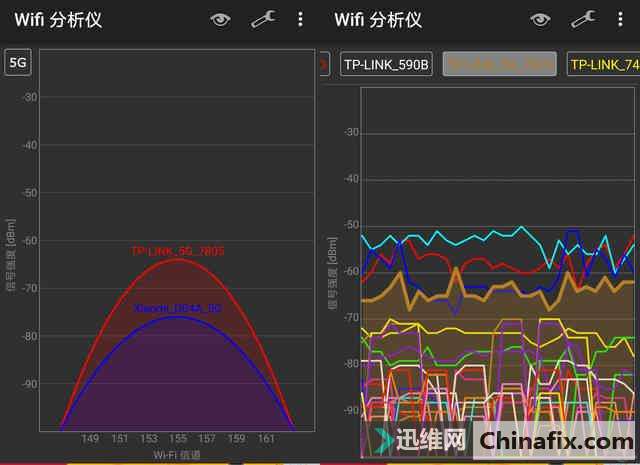Open the overflow menu in left panel

click(x=300, y=19)
